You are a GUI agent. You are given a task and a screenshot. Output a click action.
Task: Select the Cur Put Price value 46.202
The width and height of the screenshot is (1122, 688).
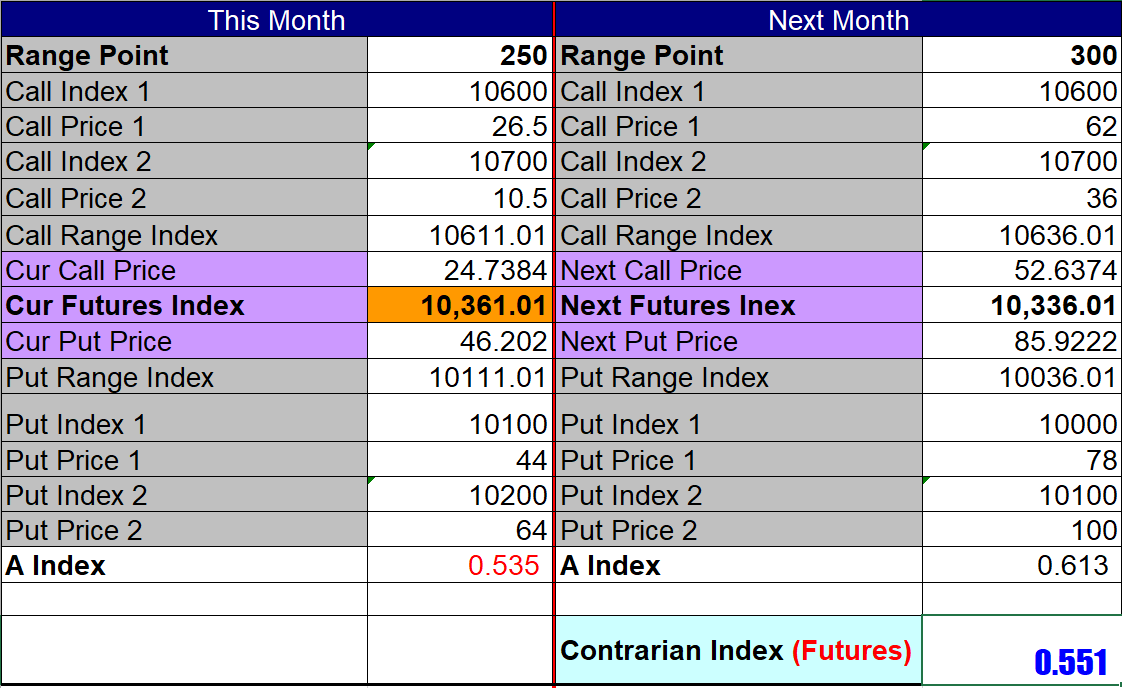[x=460, y=341]
